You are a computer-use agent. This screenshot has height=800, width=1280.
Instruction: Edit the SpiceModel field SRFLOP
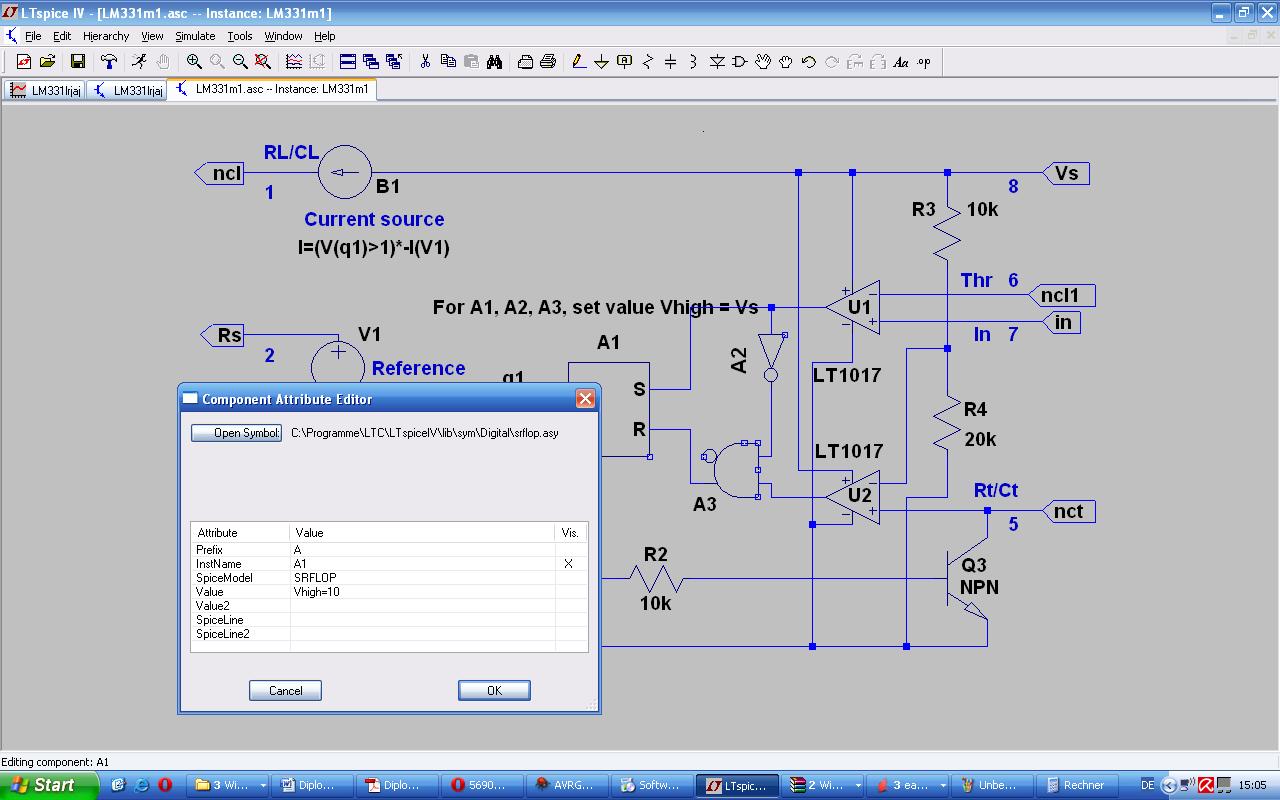tap(422, 578)
